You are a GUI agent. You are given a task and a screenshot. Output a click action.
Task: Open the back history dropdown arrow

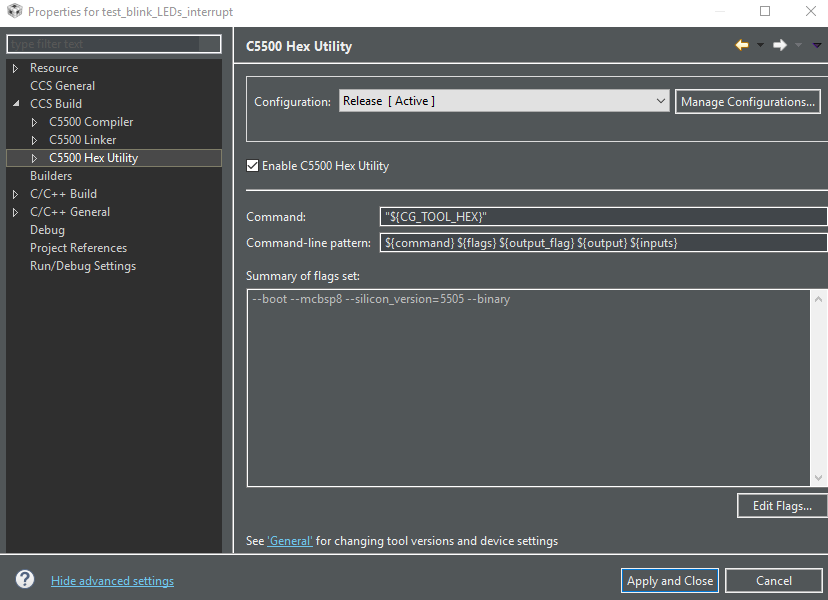pyautogui.click(x=760, y=45)
